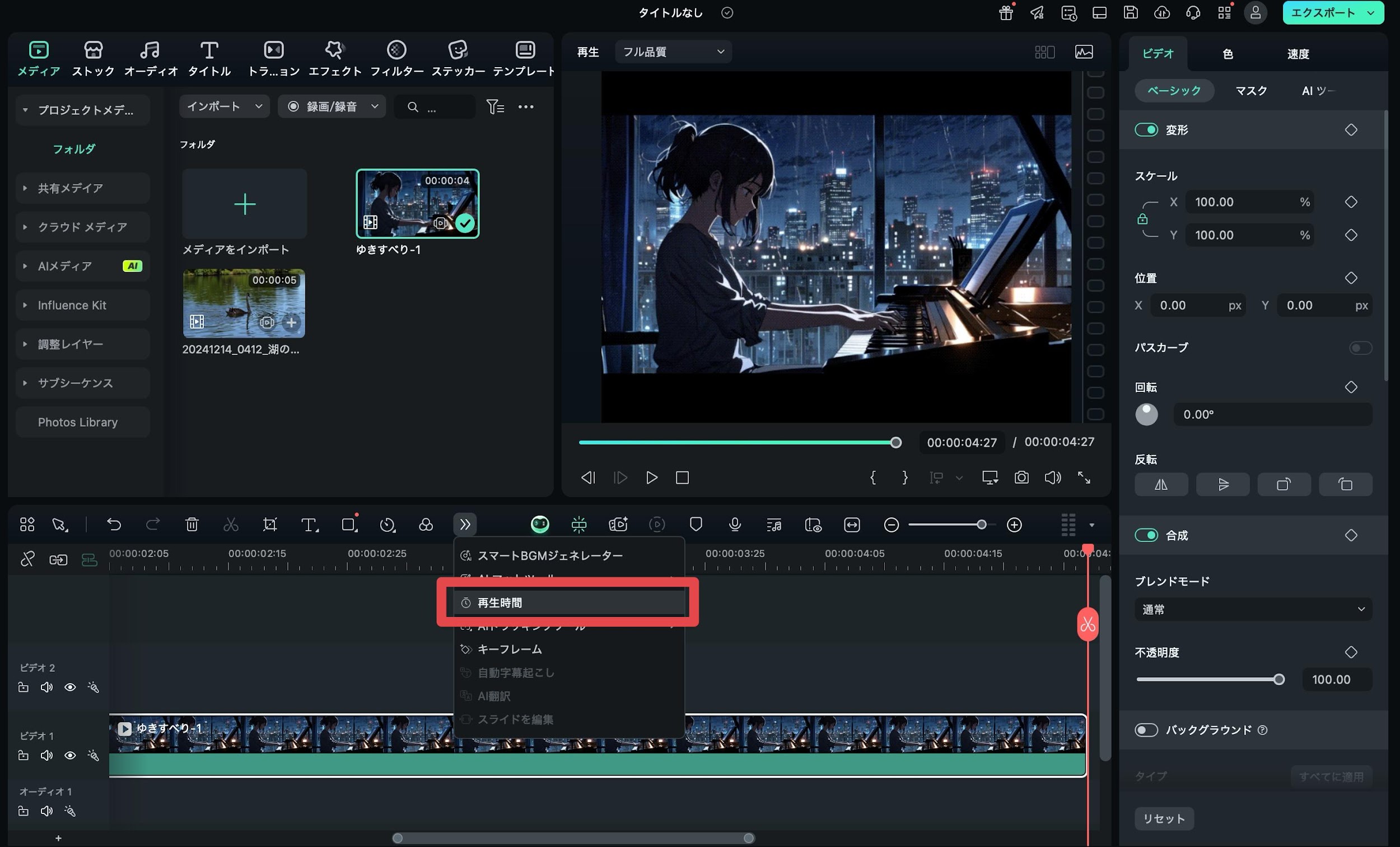Open the playback quality (フル品質) dropdown
Image resolution: width=1400 pixels, height=847 pixels.
(673, 52)
